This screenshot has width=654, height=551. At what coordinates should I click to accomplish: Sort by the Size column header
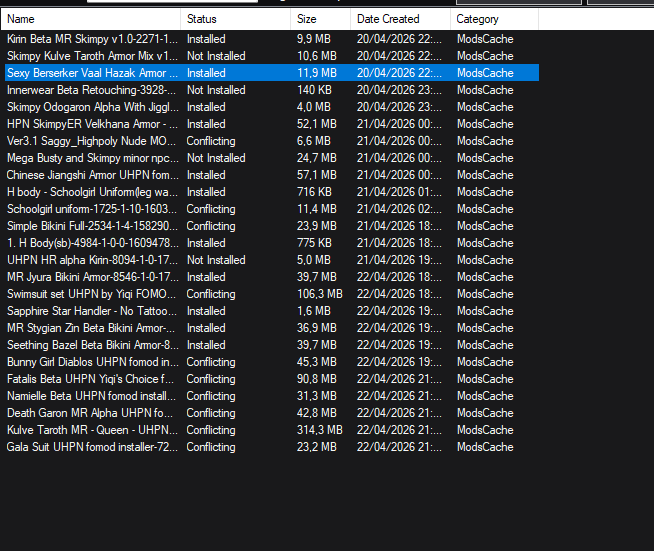tap(320, 19)
